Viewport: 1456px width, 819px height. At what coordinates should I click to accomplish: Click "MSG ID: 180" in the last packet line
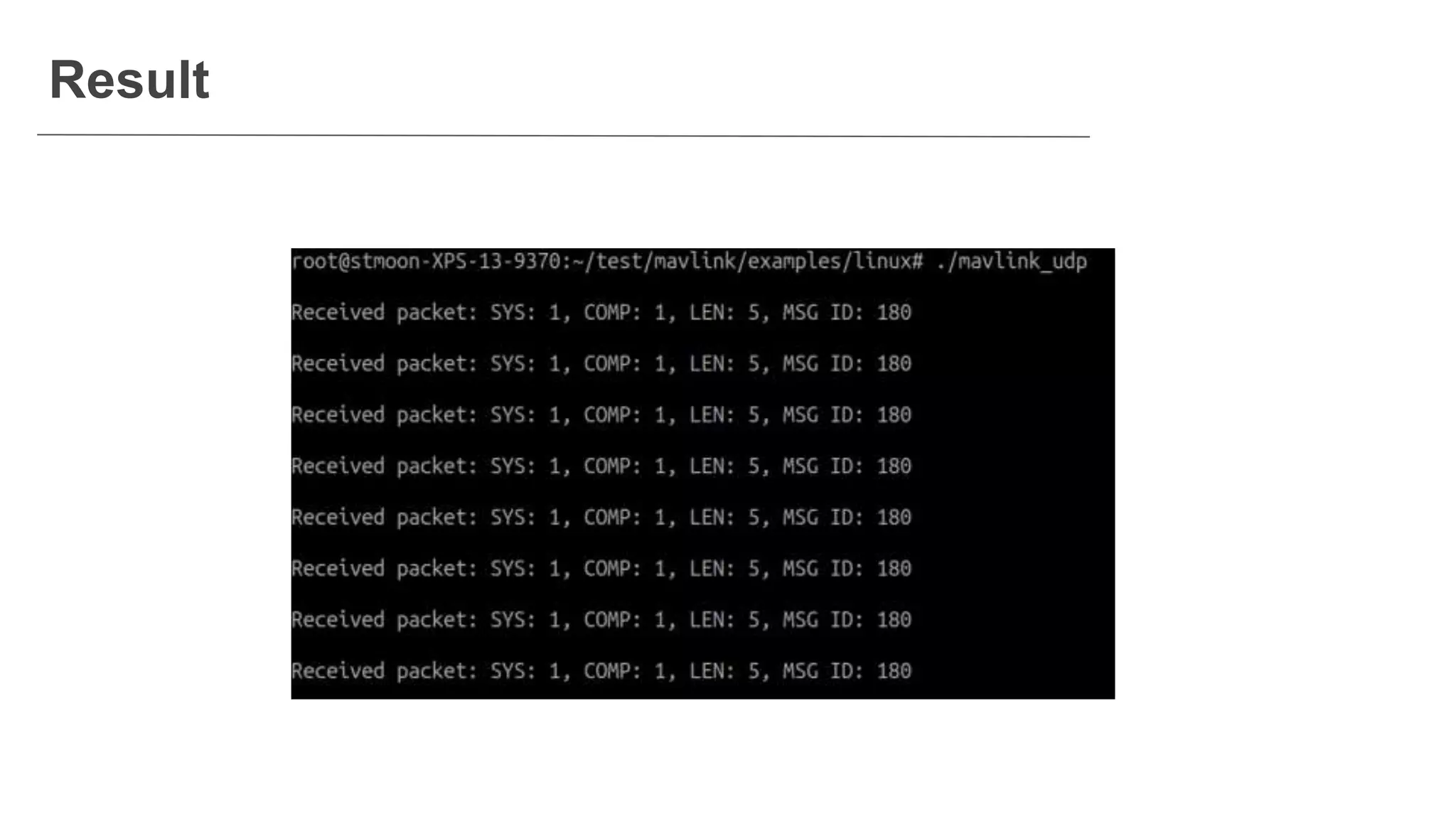point(847,671)
